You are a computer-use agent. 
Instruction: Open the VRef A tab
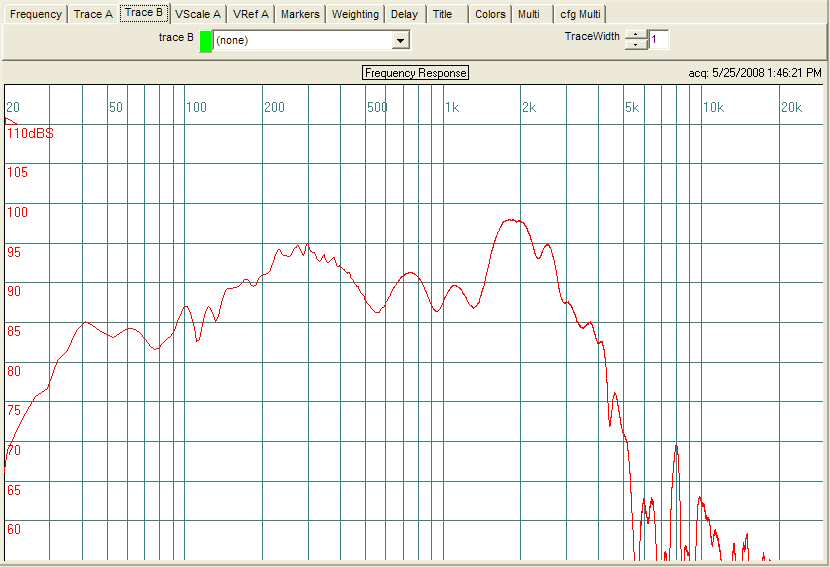pyautogui.click(x=250, y=14)
